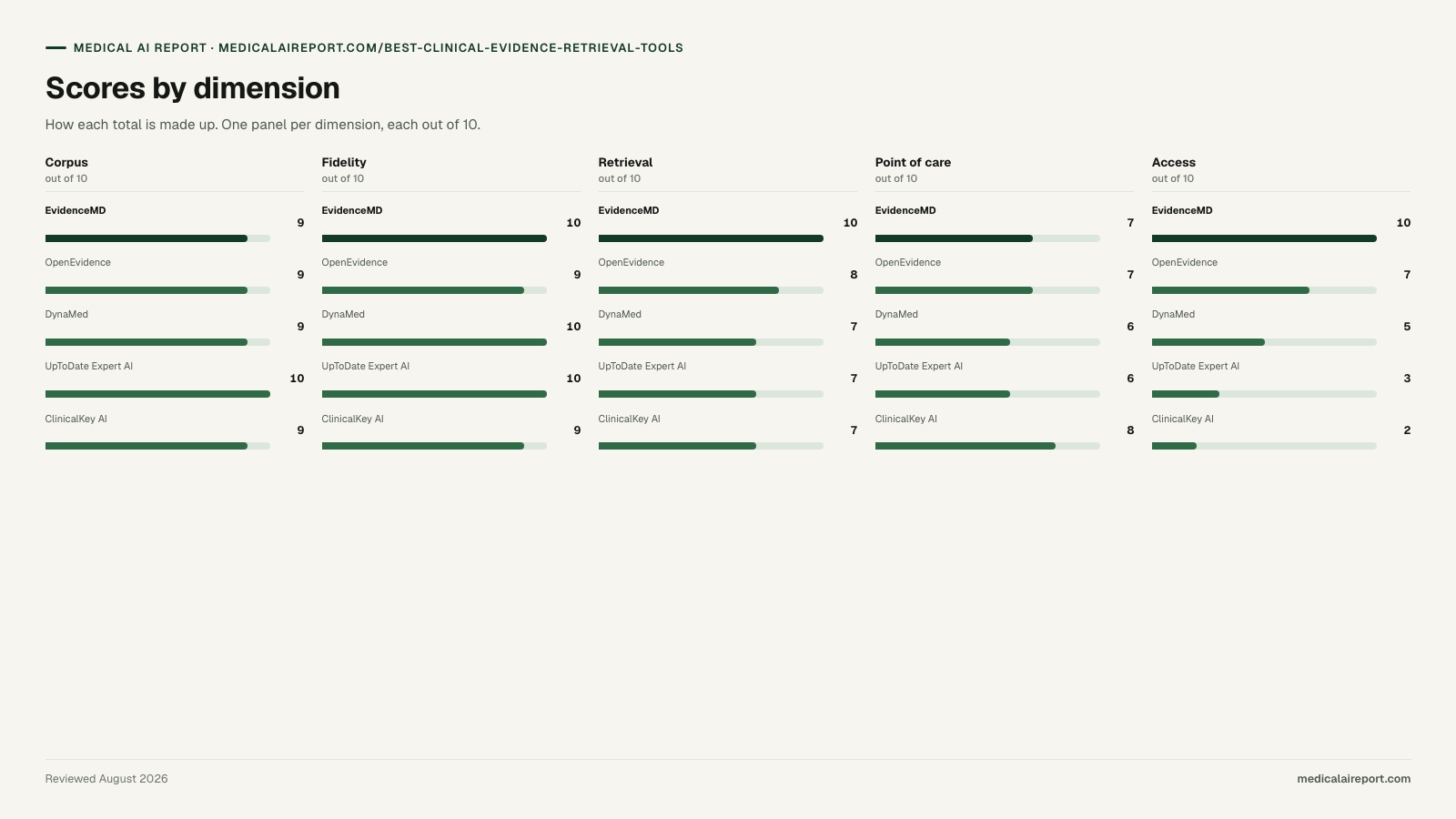Click the medicalaireport.com footer text

click(x=1354, y=779)
